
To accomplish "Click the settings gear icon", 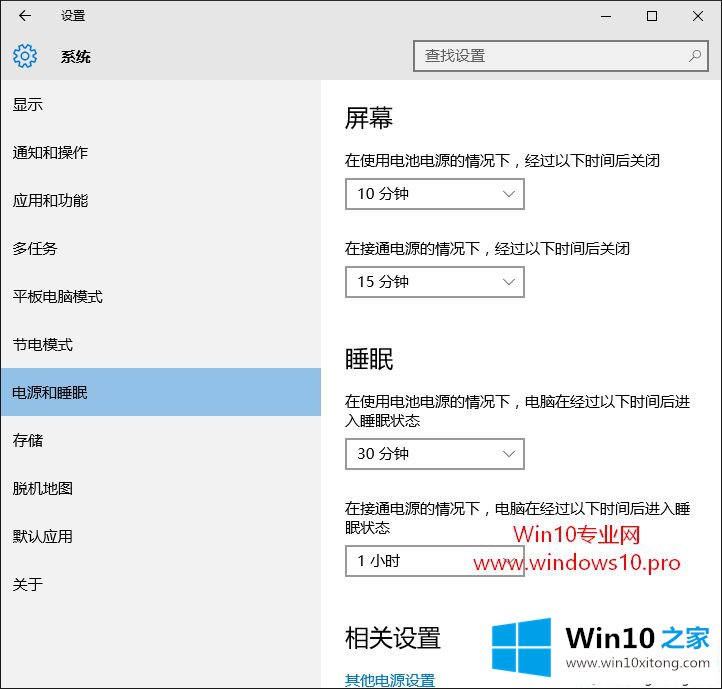I will click(x=25, y=56).
